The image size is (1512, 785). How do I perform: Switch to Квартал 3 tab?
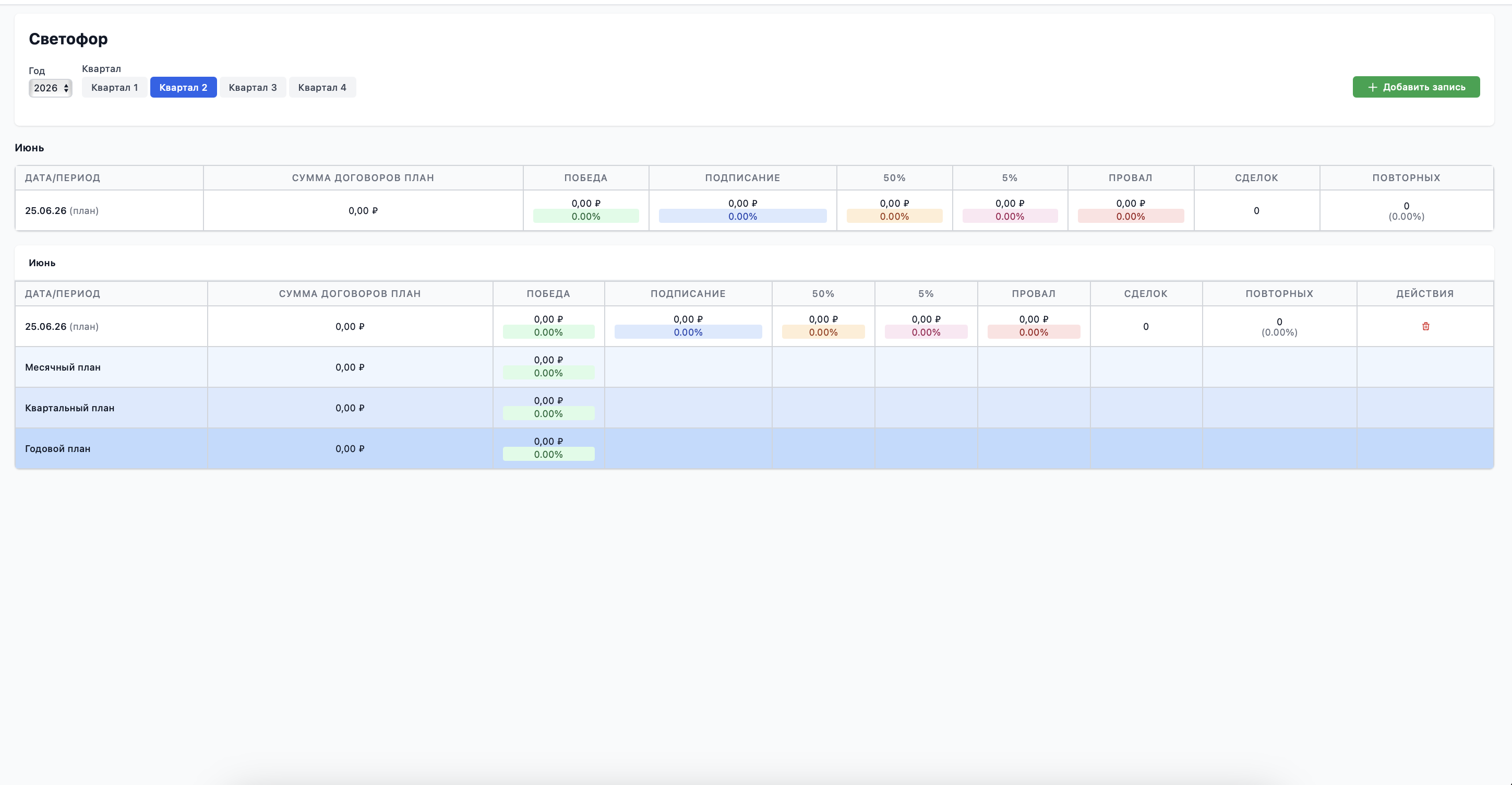[253, 88]
